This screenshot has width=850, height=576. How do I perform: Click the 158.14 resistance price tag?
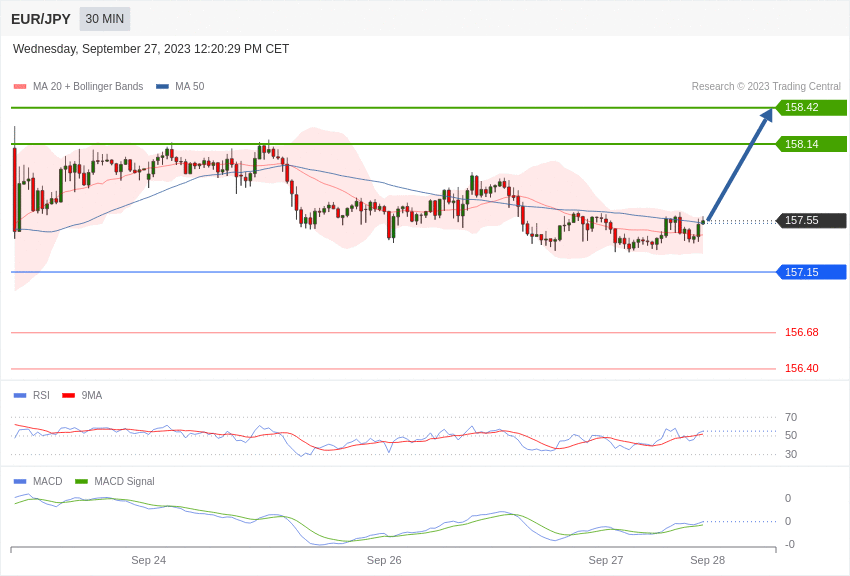coord(811,144)
